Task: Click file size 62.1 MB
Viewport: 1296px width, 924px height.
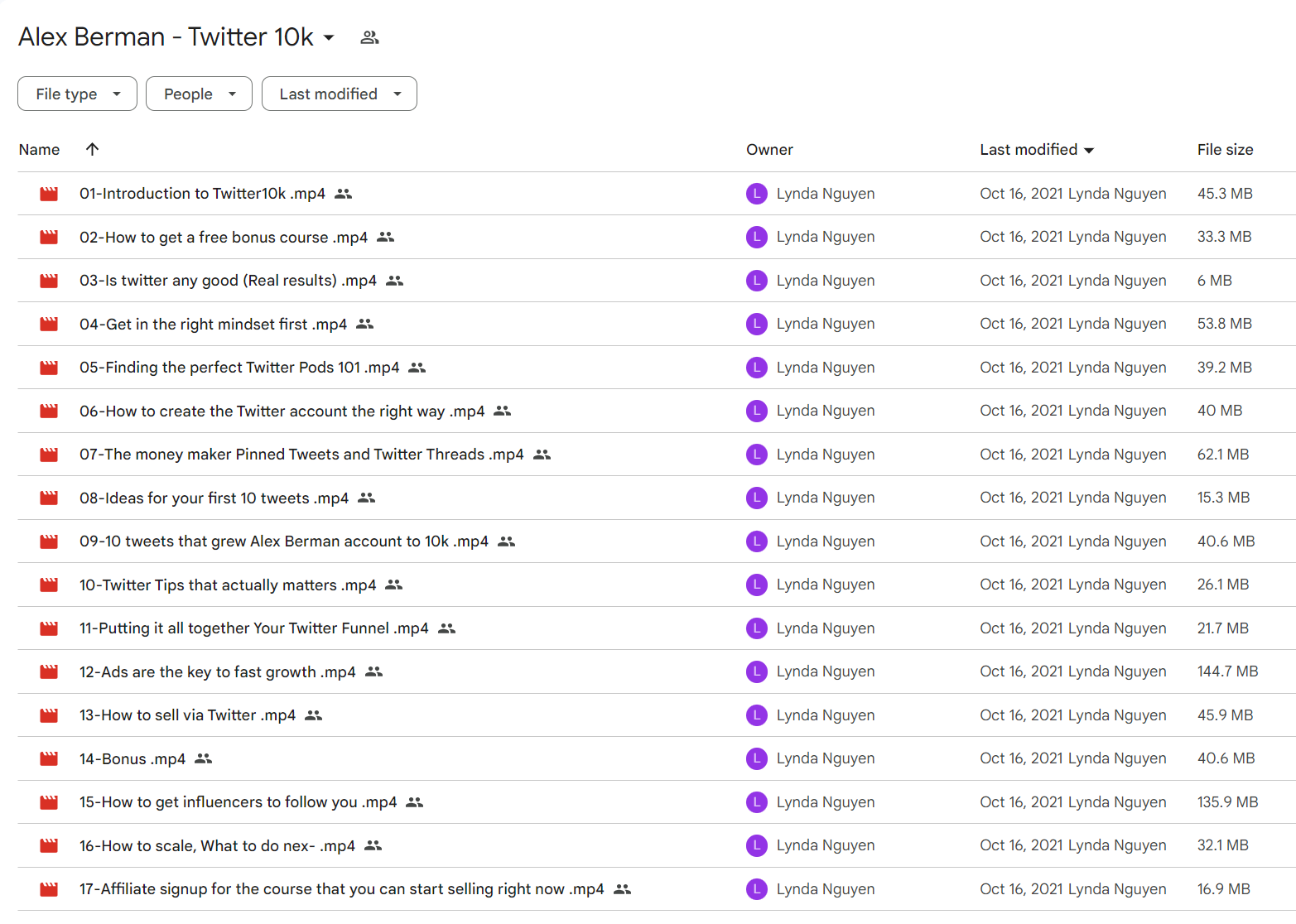Action: [1223, 455]
